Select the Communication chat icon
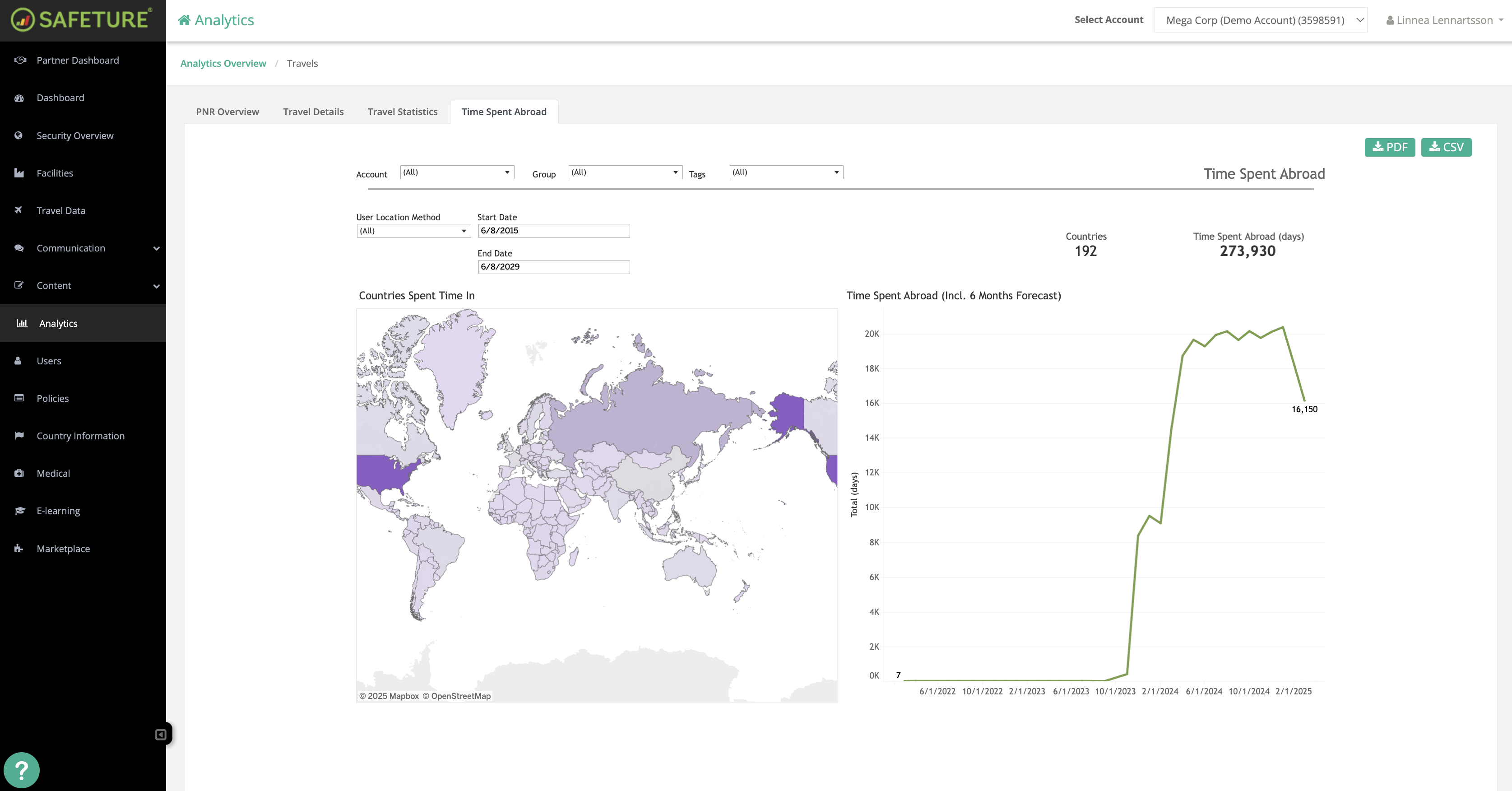Viewport: 1512px width, 791px height. click(x=19, y=248)
